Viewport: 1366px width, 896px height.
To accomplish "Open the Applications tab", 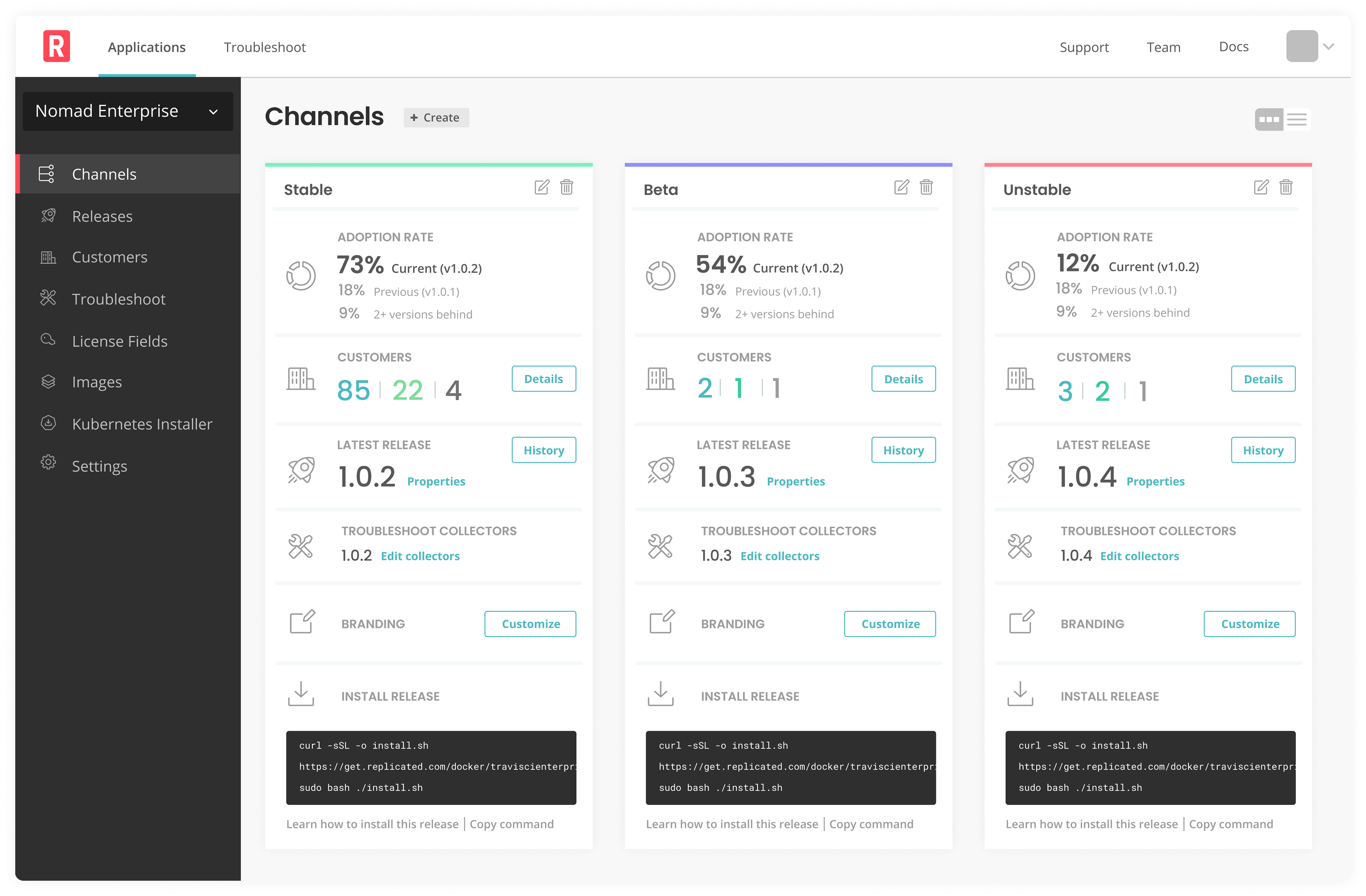I will point(147,47).
